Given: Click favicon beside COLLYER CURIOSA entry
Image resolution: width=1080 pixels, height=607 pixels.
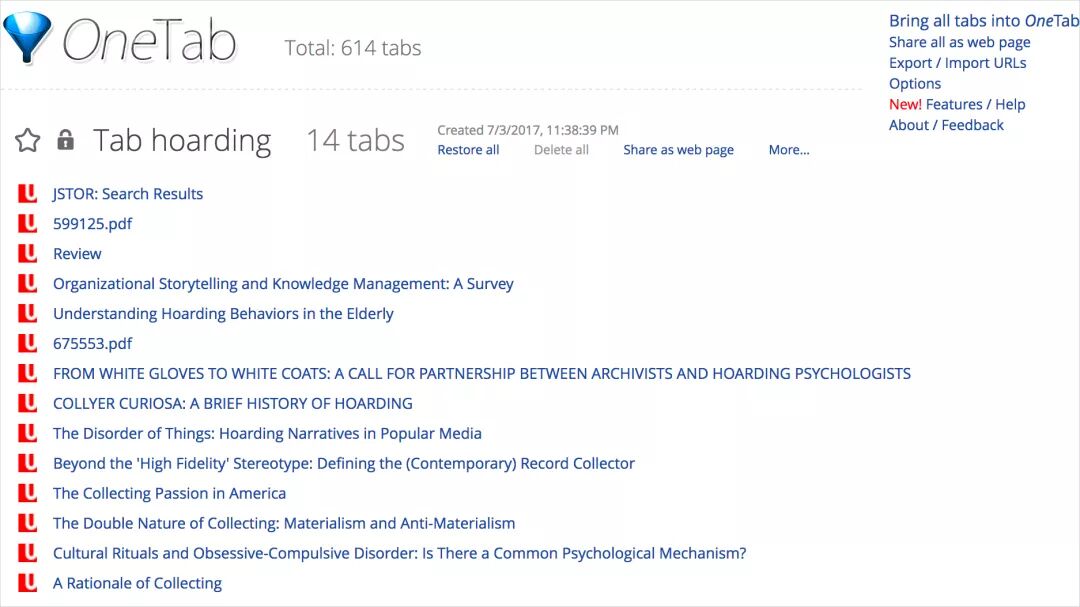Looking at the screenshot, I should coord(28,403).
